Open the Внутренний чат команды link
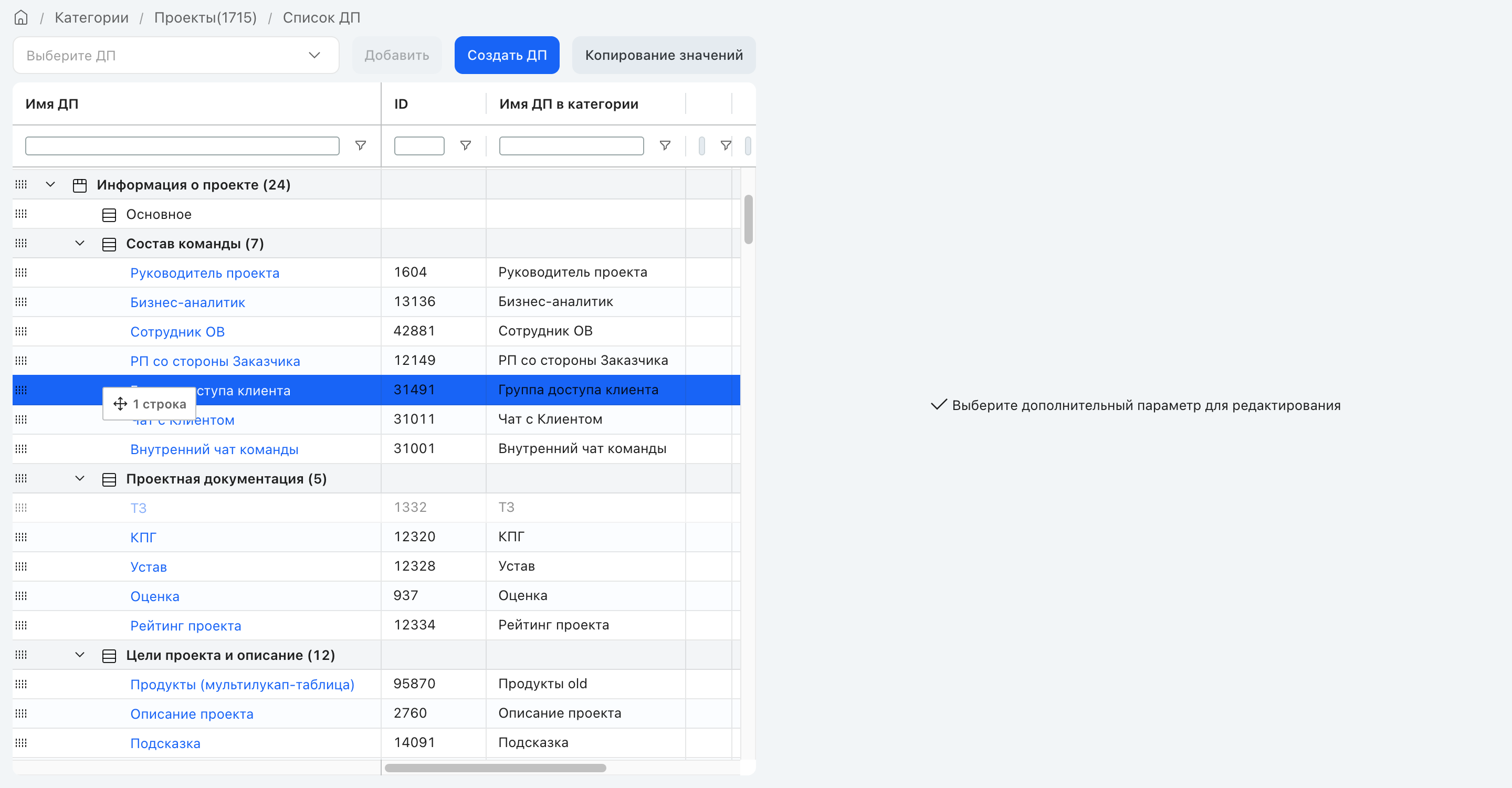Viewport: 1512px width, 788px height. pos(214,449)
